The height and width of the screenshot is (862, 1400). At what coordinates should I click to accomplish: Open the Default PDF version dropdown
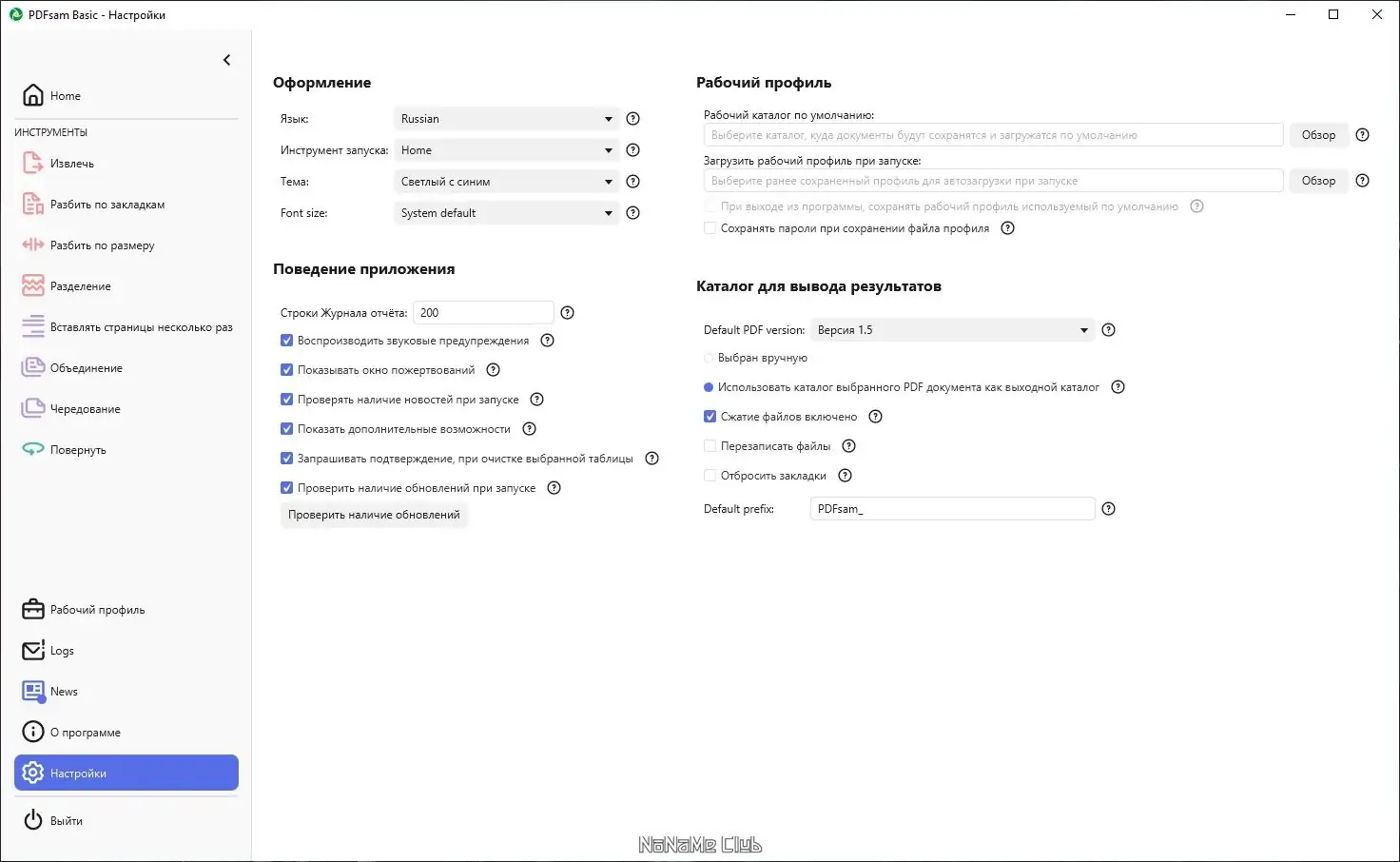tap(952, 330)
